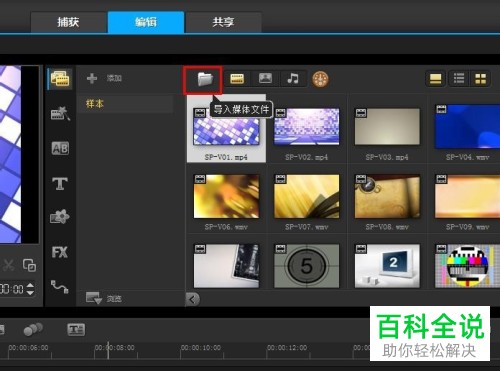Click the SP-V01.mp4 file name label
Screen dimensions: 500x371
226,157
